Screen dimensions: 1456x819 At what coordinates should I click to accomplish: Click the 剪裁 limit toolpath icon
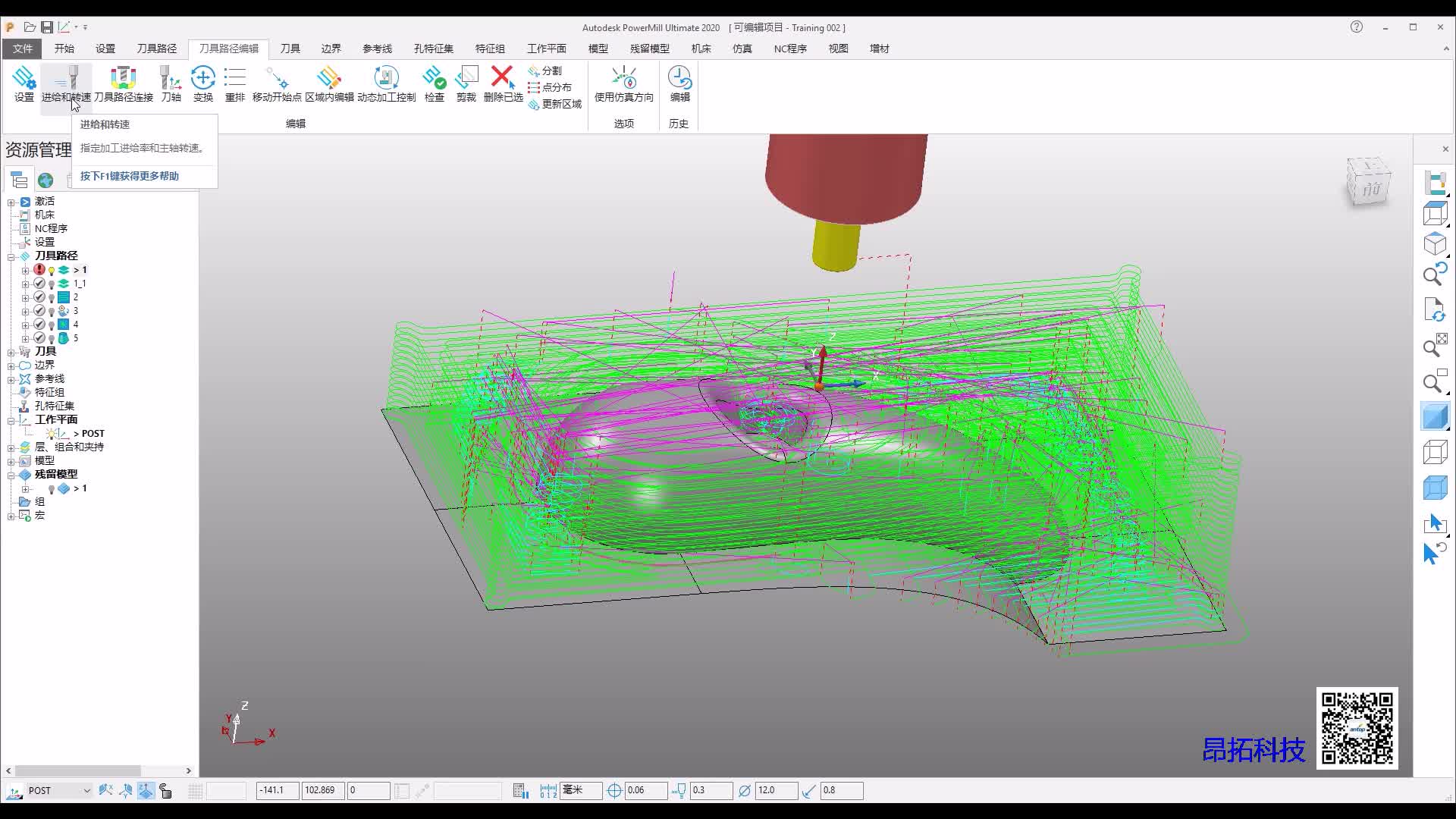point(466,83)
